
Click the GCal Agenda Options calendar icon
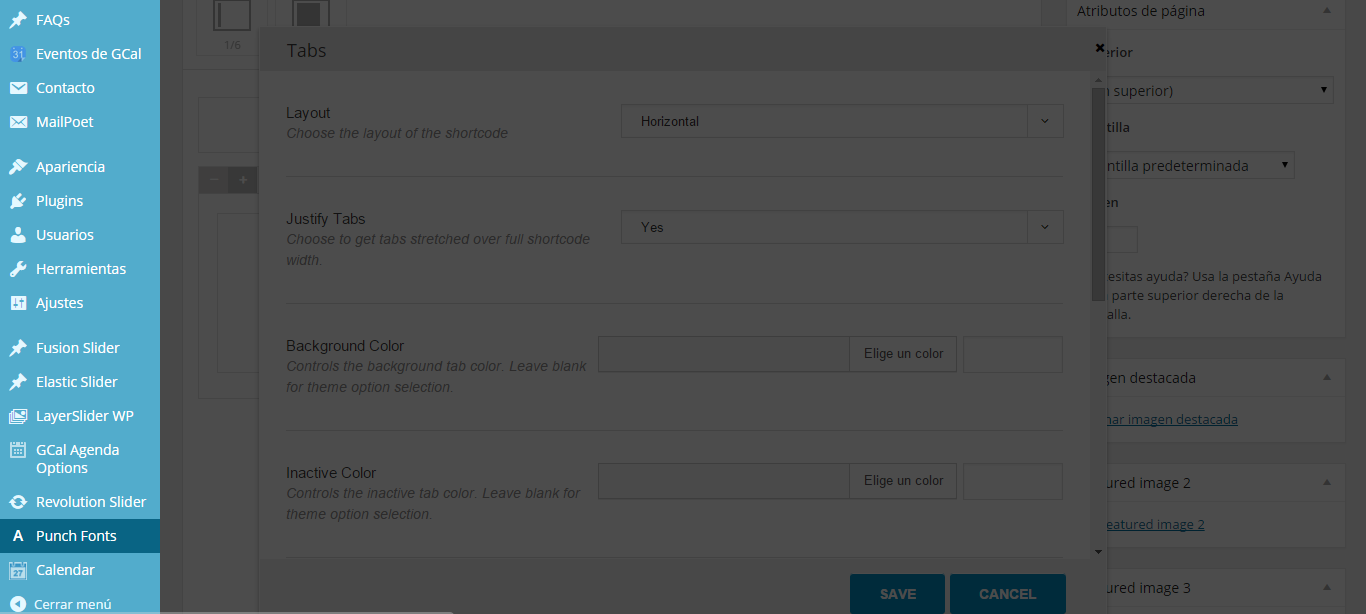[x=18, y=450]
